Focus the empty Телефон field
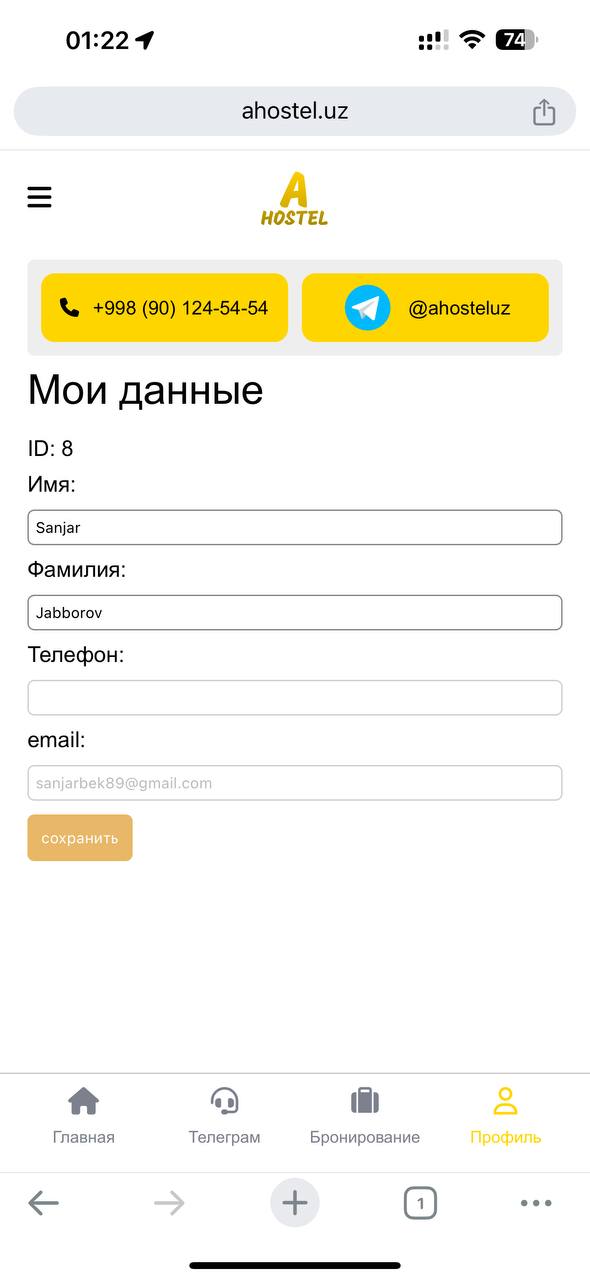This screenshot has width=590, height=1280. [x=295, y=698]
